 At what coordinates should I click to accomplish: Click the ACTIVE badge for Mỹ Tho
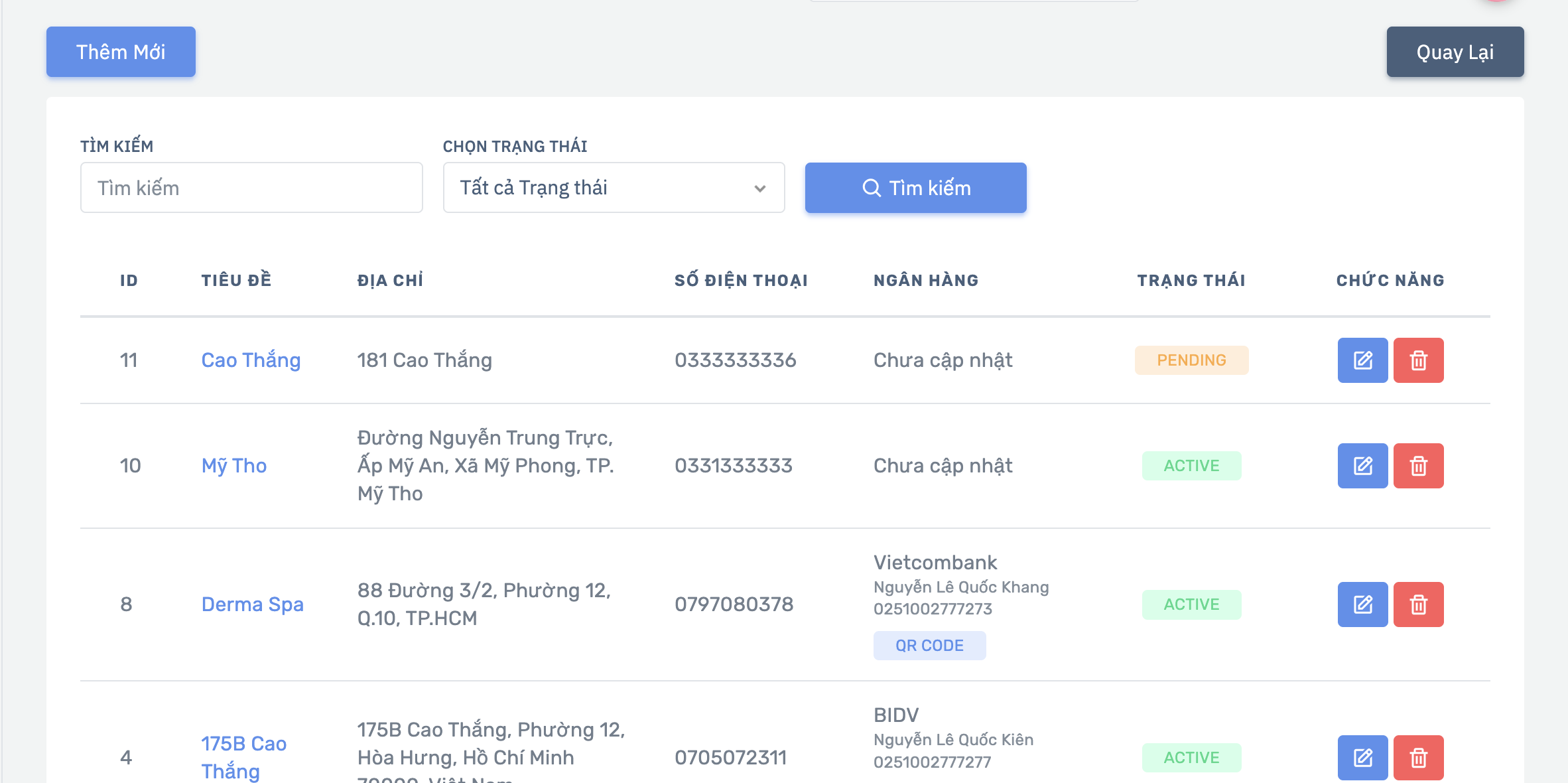point(1191,466)
